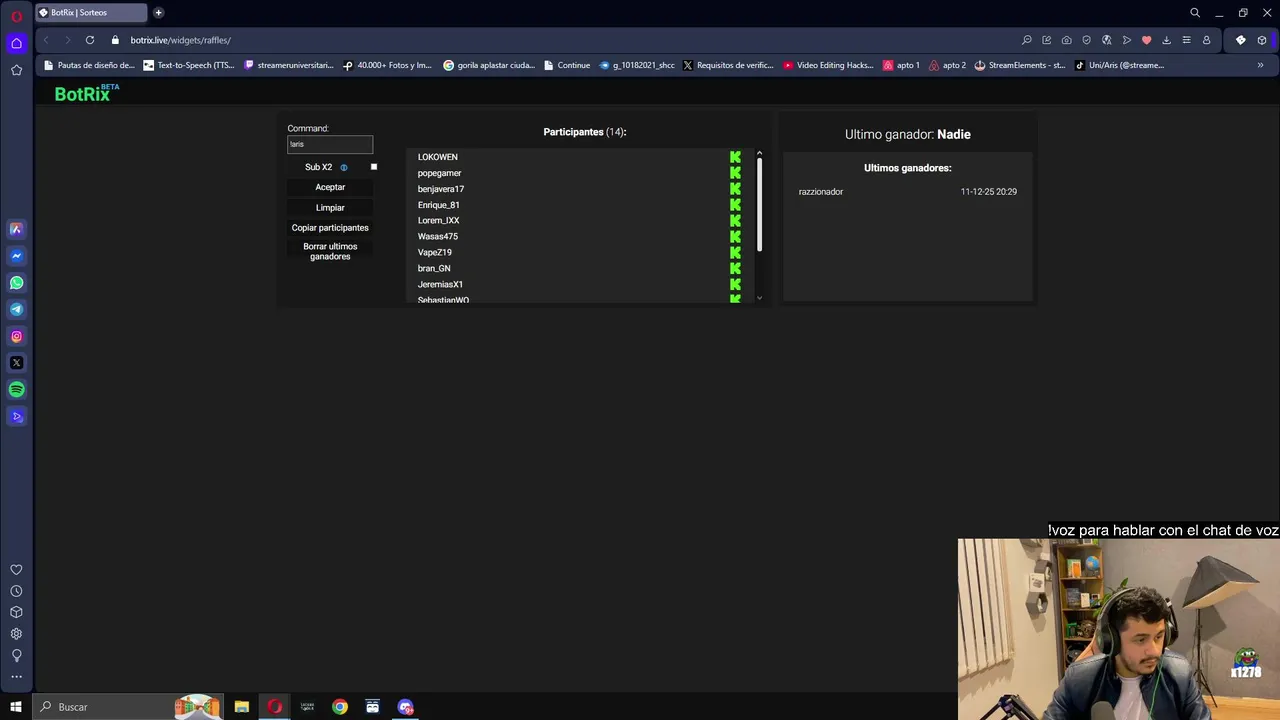Open sidebar three-dots more options

tap(16, 677)
